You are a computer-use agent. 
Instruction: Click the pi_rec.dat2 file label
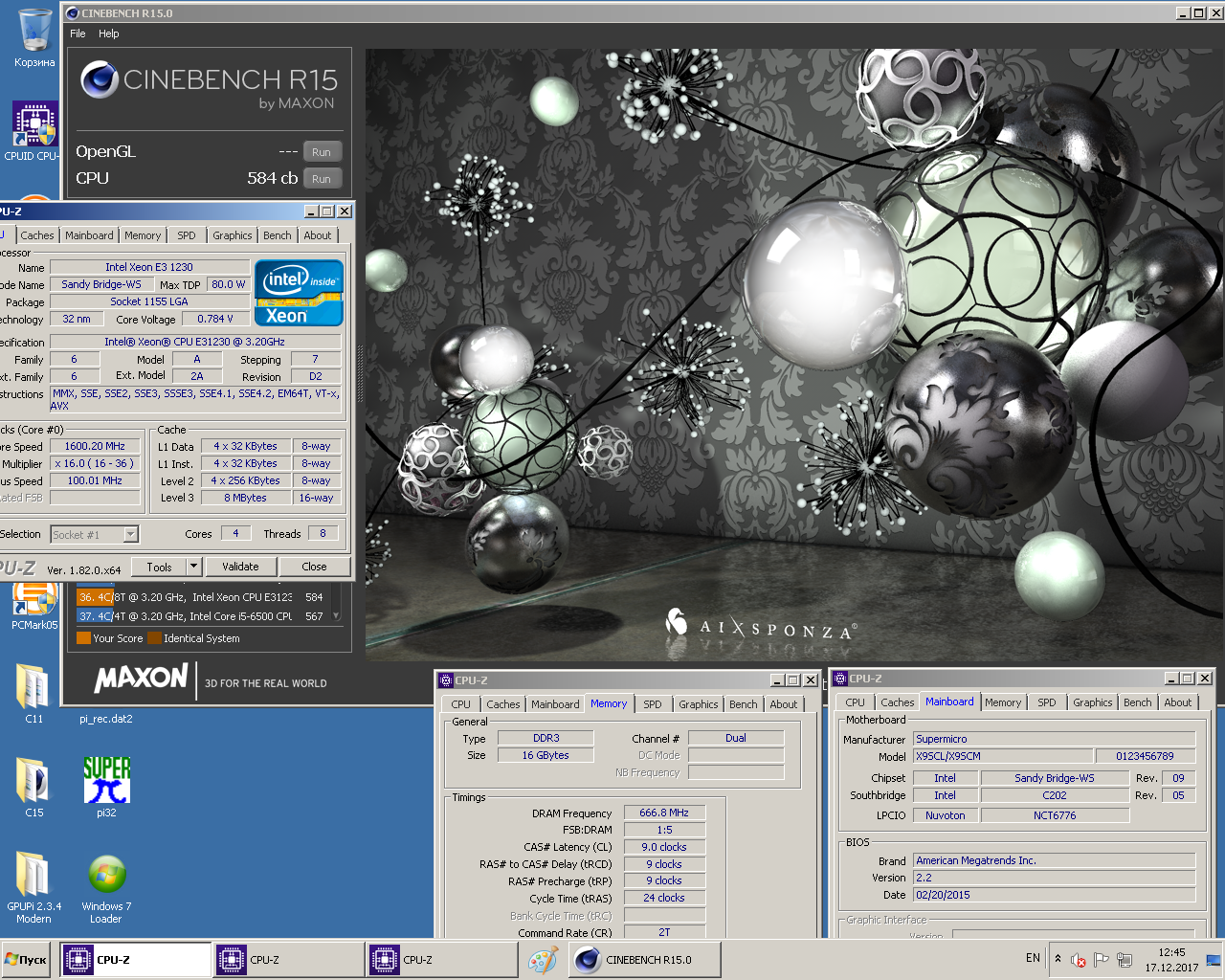click(106, 719)
